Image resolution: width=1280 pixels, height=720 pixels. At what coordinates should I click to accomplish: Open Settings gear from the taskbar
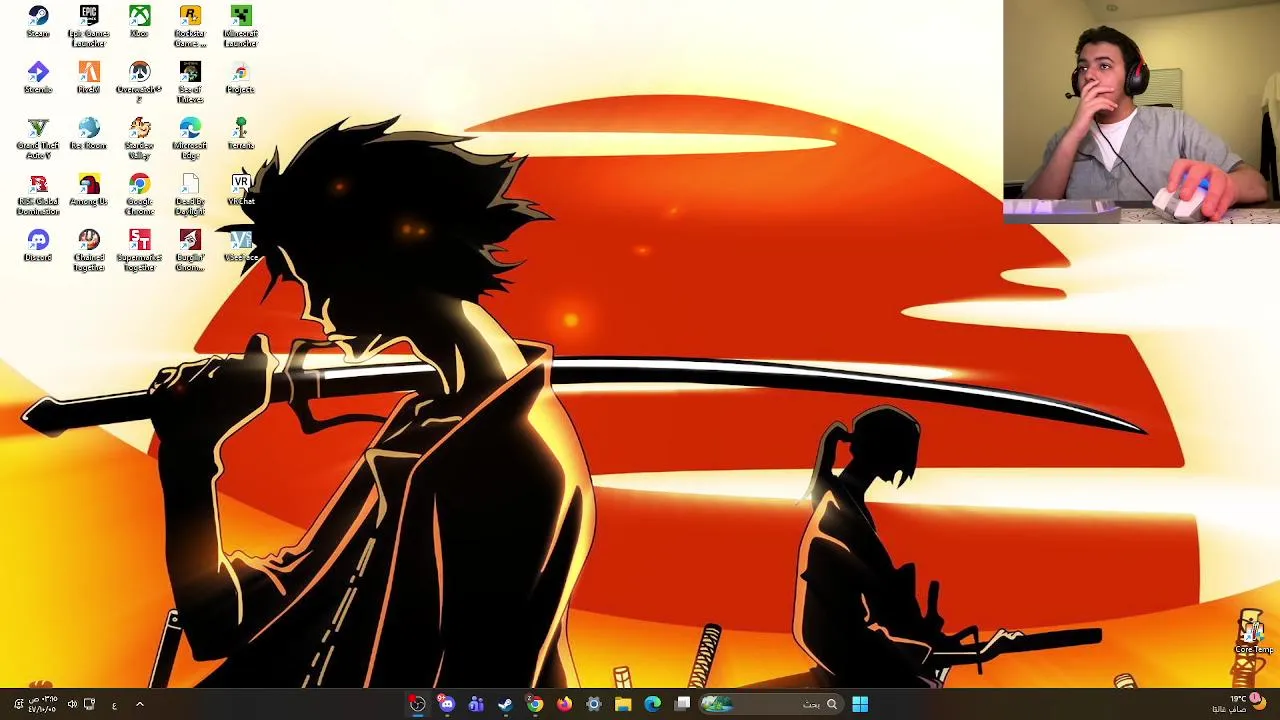tap(594, 704)
